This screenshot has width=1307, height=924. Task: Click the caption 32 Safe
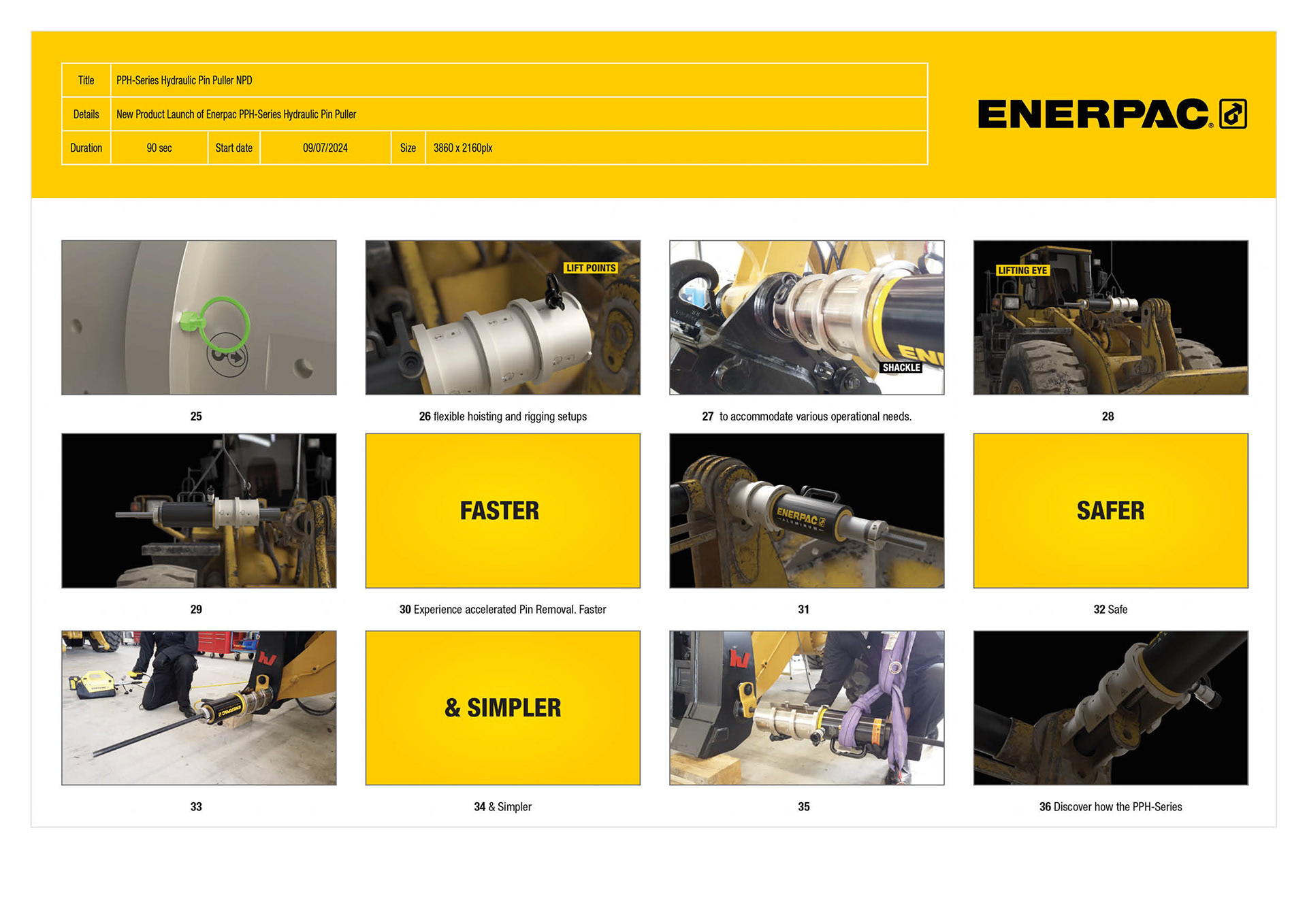(x=1110, y=610)
